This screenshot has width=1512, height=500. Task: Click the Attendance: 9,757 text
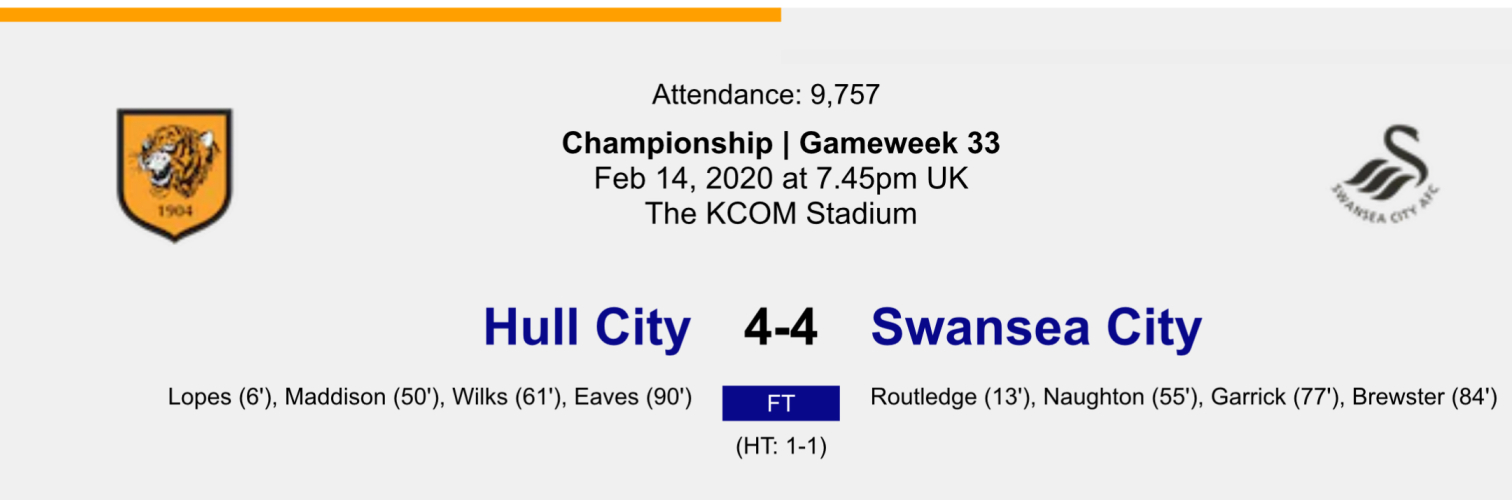[766, 96]
